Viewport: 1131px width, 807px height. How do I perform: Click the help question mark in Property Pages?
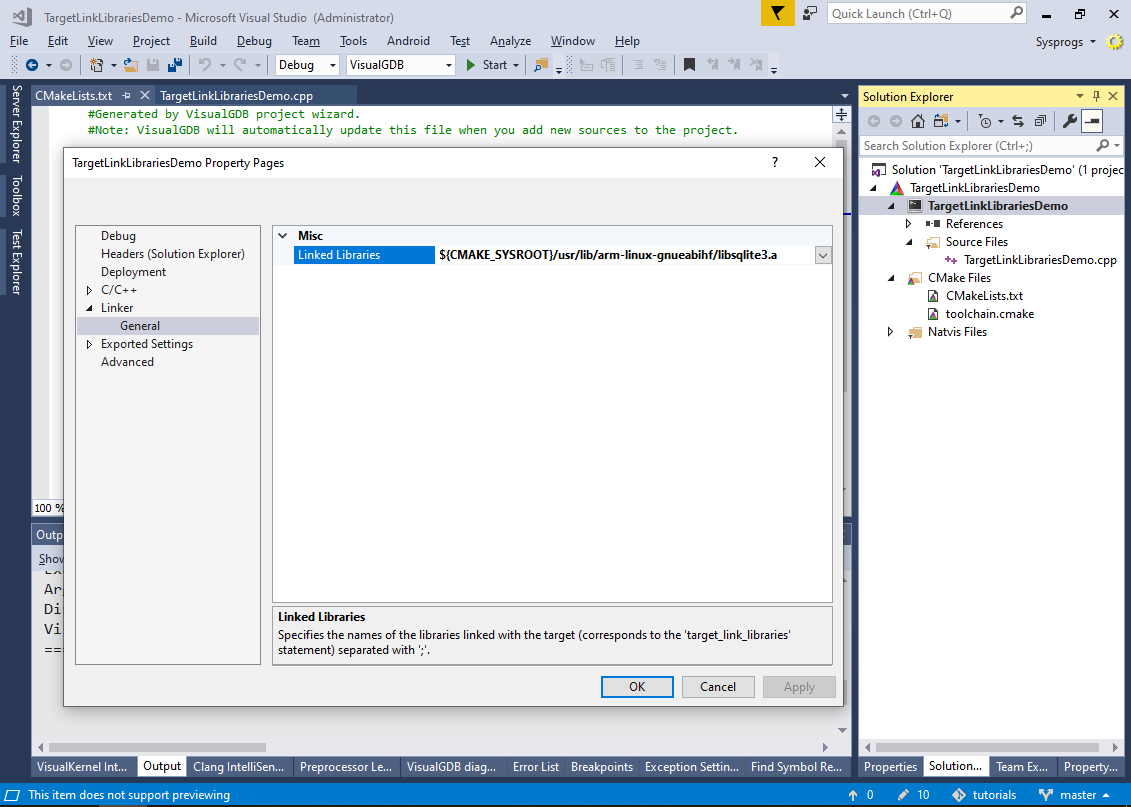pos(775,162)
